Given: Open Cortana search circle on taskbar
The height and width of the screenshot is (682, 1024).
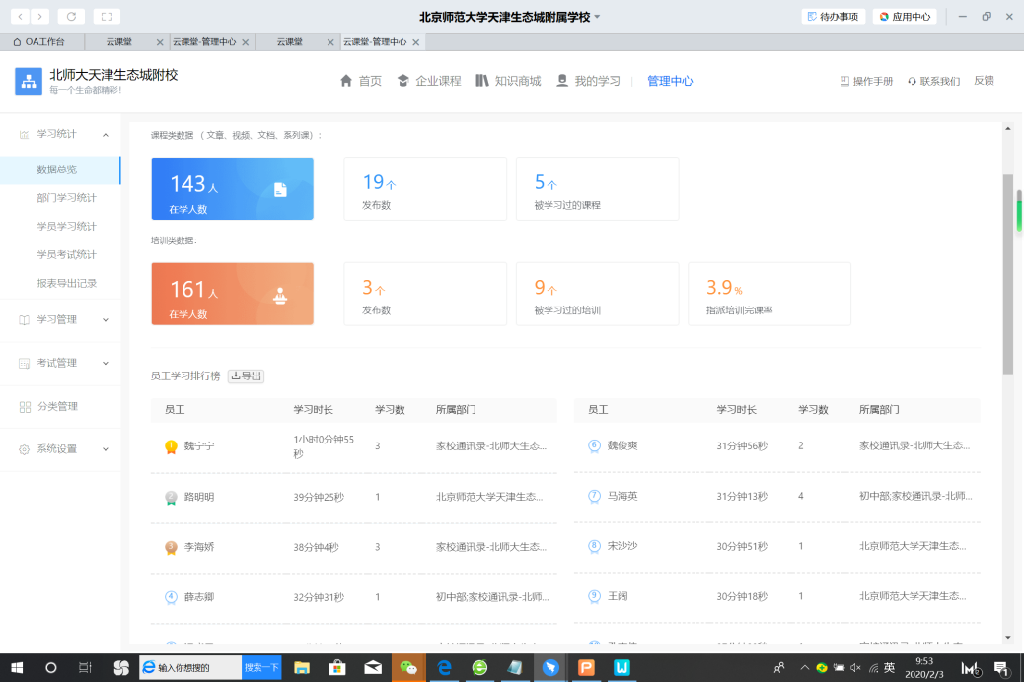Looking at the screenshot, I should [x=50, y=668].
